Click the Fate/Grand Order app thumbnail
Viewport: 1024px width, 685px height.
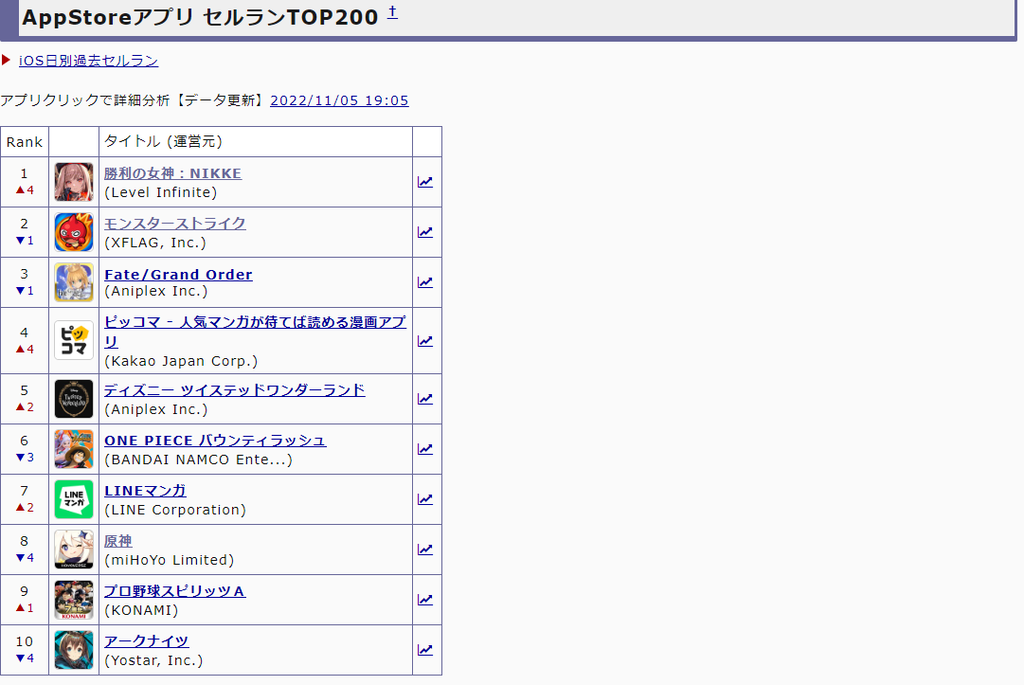tap(74, 282)
